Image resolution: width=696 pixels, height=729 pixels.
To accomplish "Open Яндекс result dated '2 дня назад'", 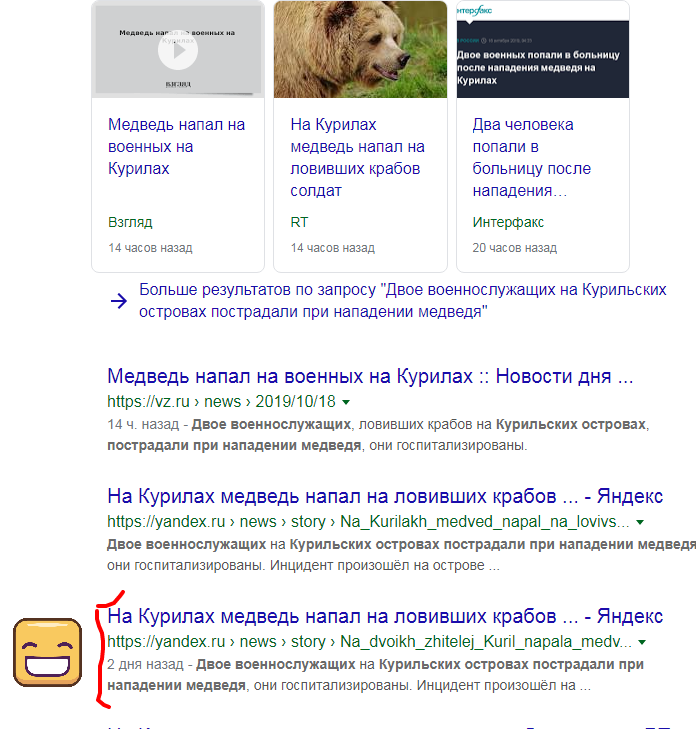I will tap(385, 616).
